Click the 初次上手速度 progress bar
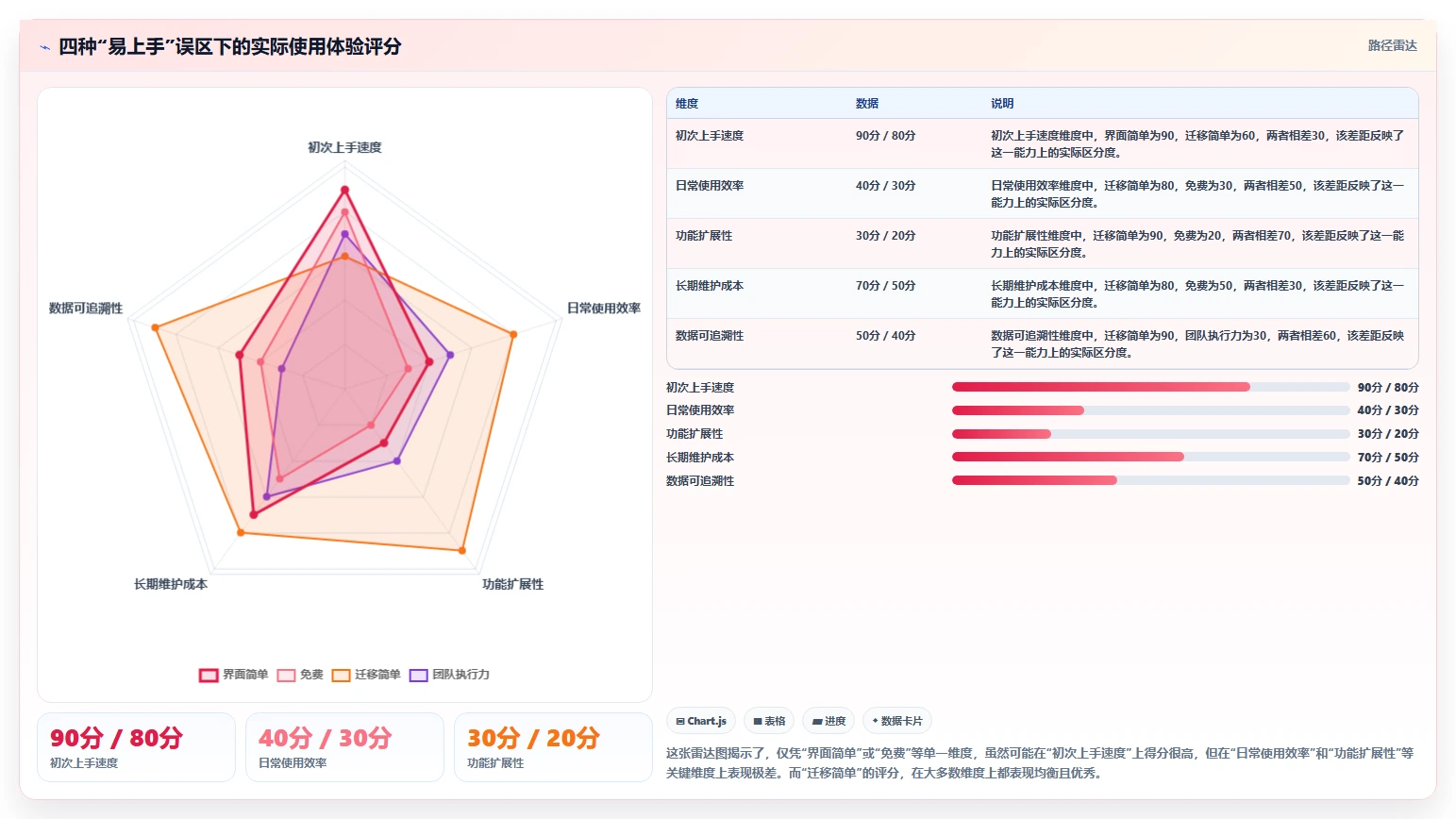Screen dimensions: 1456x819 [1150, 387]
